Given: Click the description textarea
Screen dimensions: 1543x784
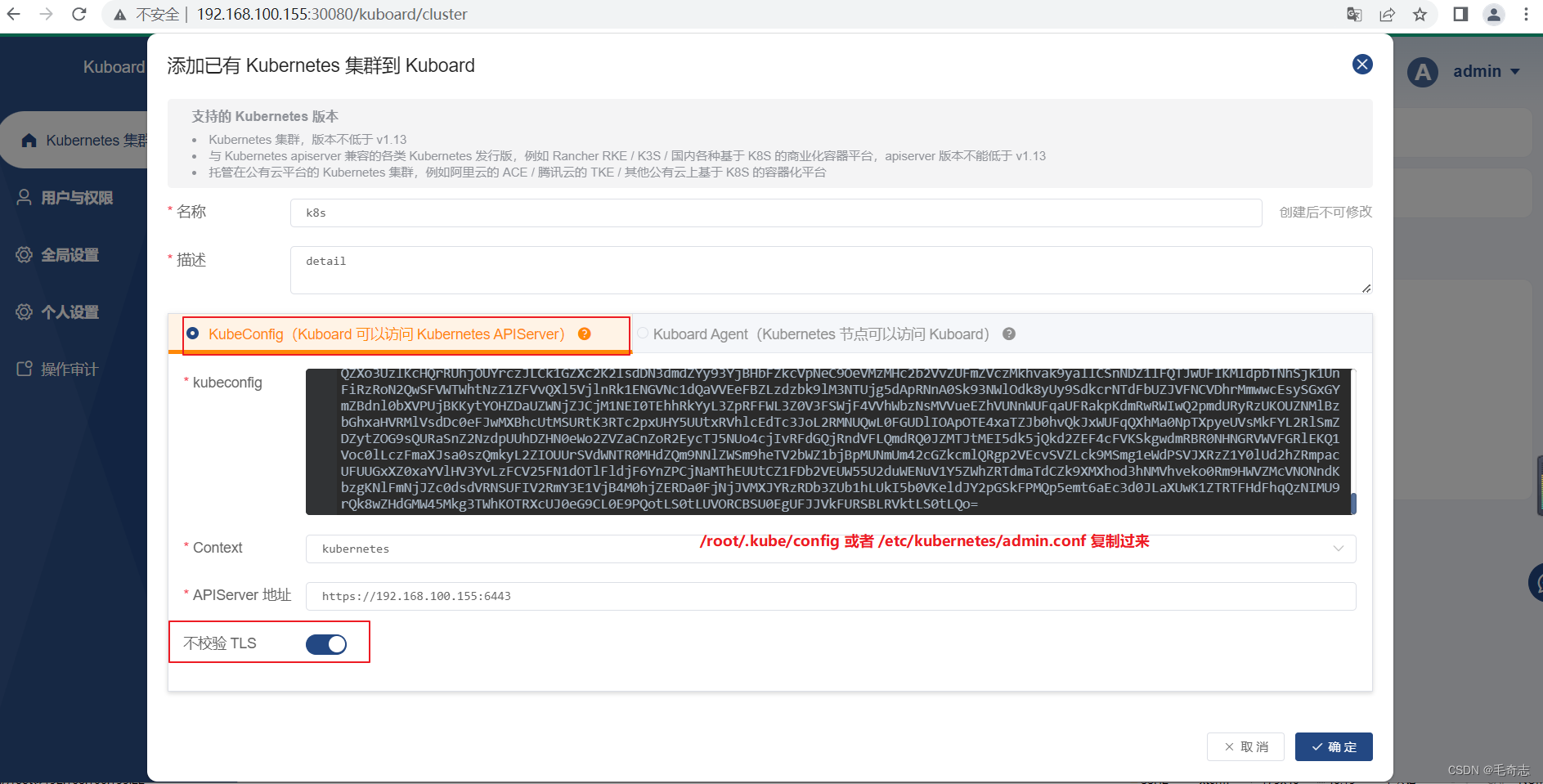Looking at the screenshot, I should coord(831,270).
